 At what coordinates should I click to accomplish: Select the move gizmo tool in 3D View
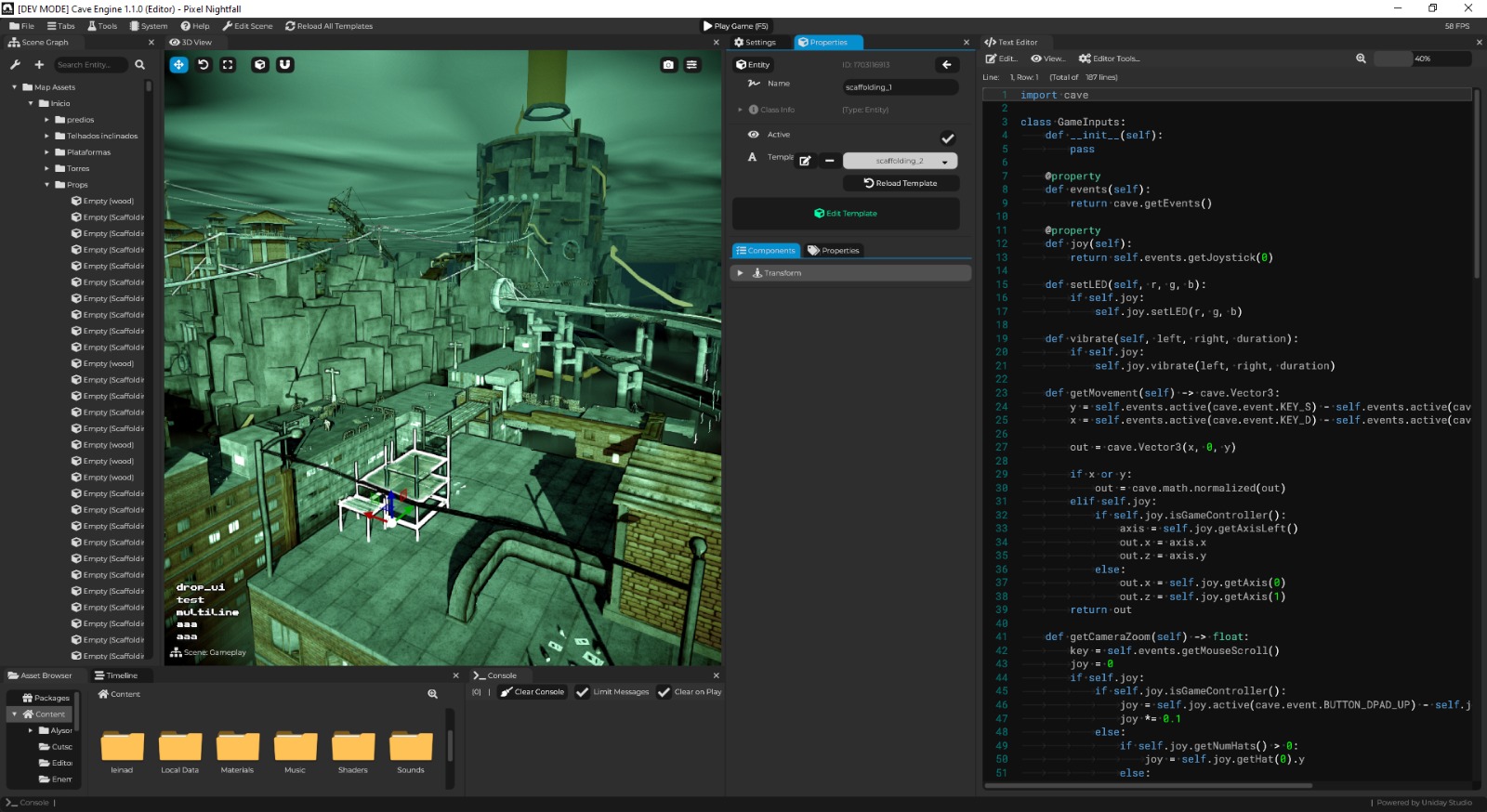click(x=178, y=64)
